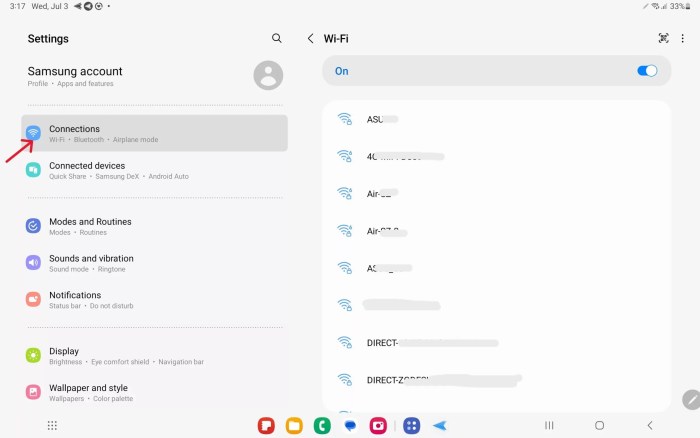
Task: Open the Wi-Fi more options menu
Action: click(x=683, y=38)
